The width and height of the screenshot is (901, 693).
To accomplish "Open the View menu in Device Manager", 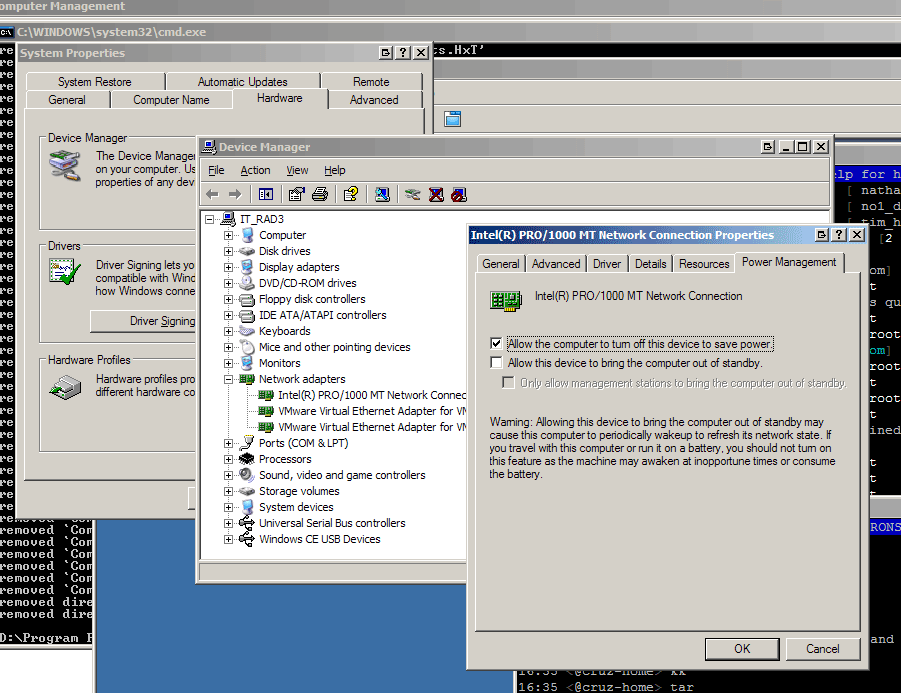I will pyautogui.click(x=297, y=170).
